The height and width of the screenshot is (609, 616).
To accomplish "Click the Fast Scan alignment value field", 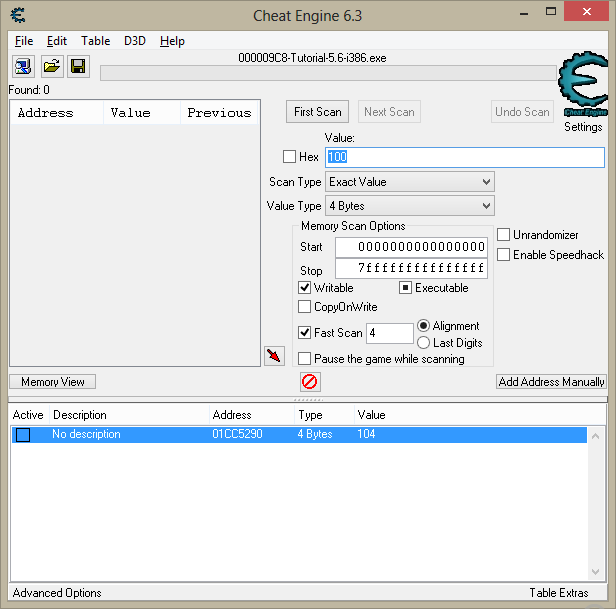I will click(x=390, y=333).
